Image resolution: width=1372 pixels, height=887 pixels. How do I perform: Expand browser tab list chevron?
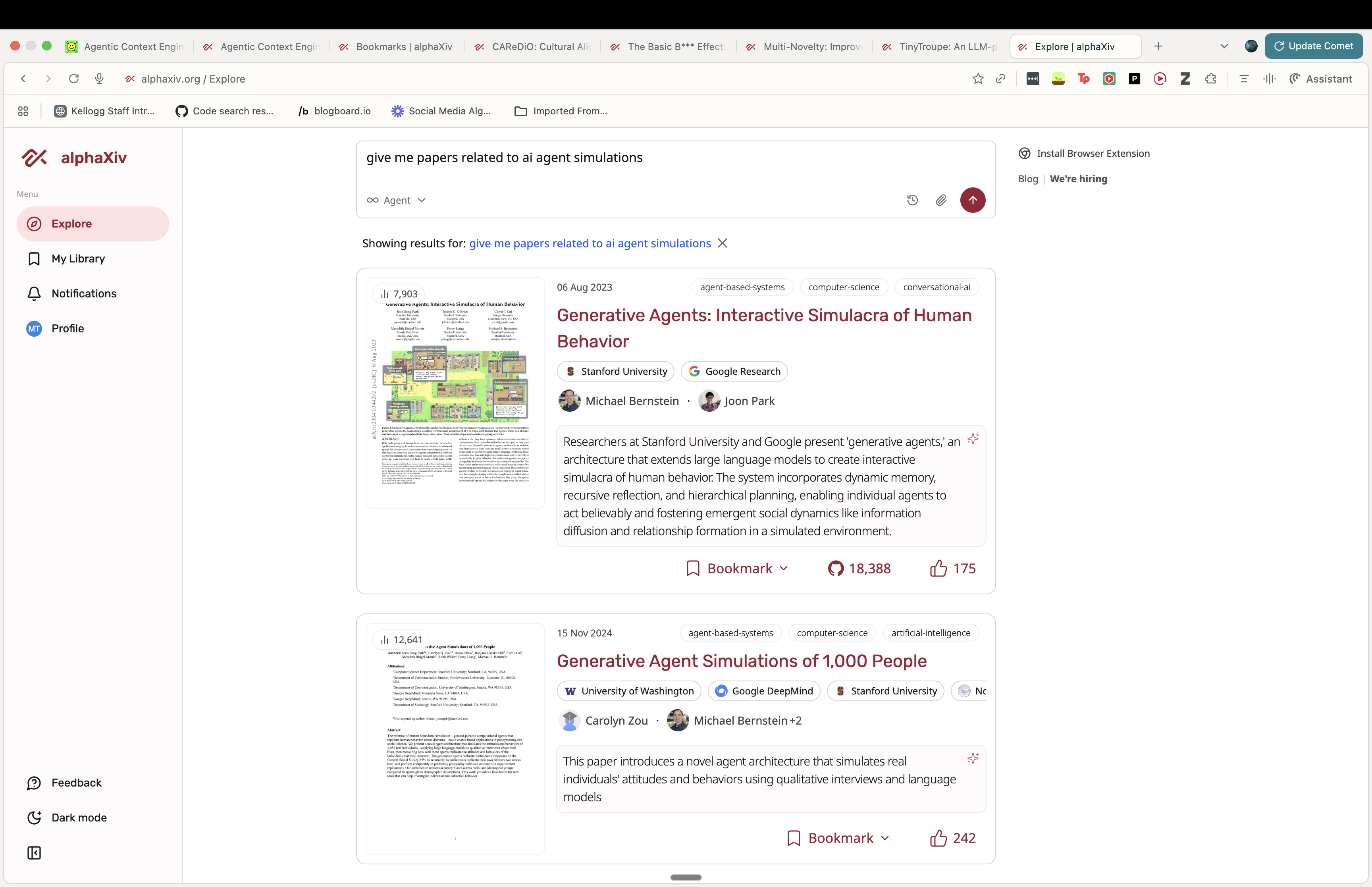coord(1224,46)
